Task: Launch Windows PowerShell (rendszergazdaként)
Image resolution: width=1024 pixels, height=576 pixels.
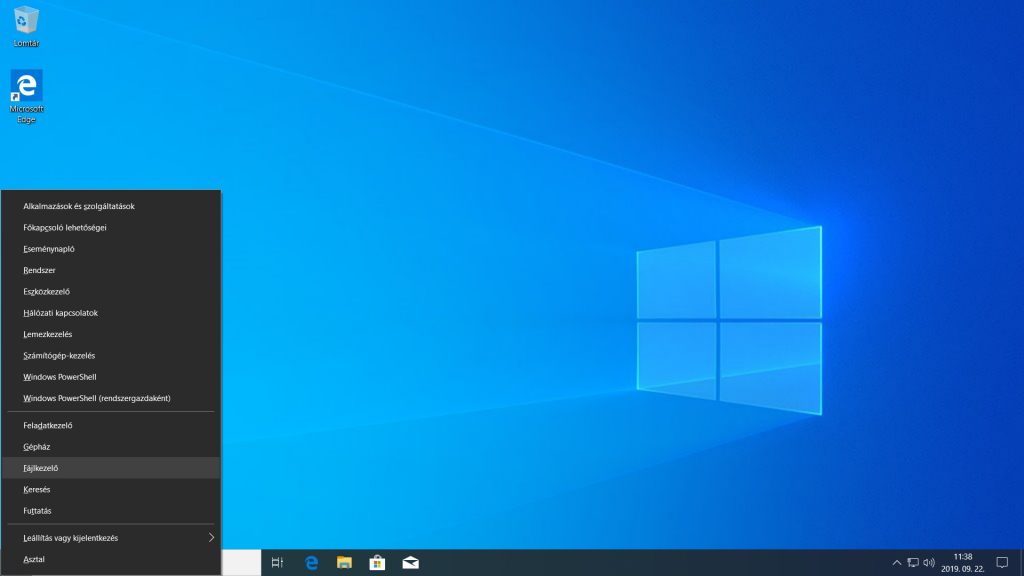Action: click(111, 398)
